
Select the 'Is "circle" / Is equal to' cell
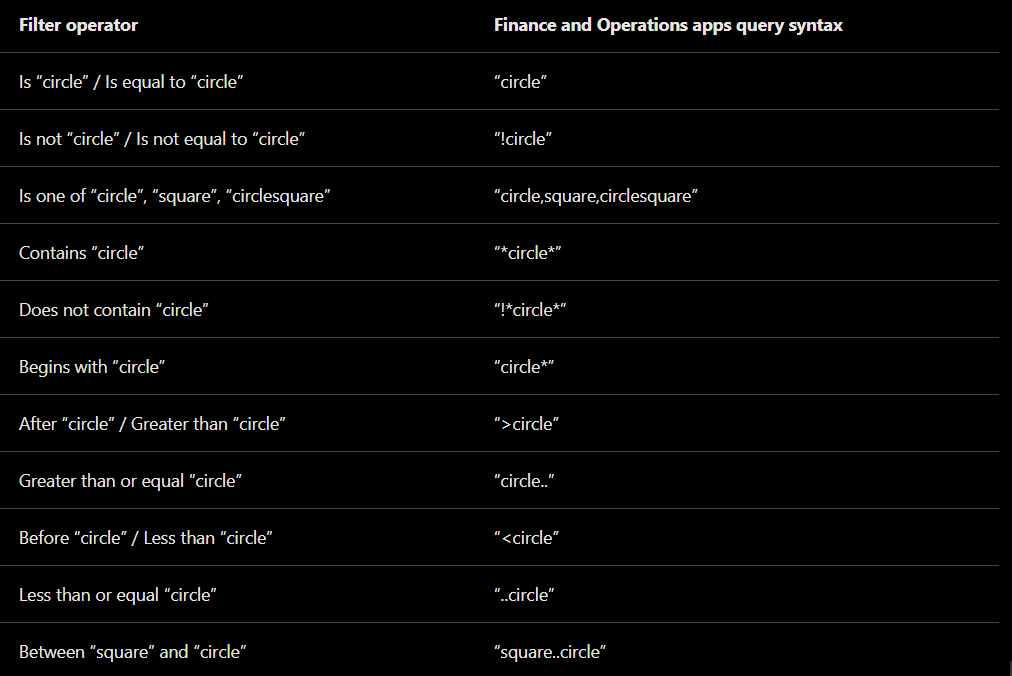coord(131,82)
